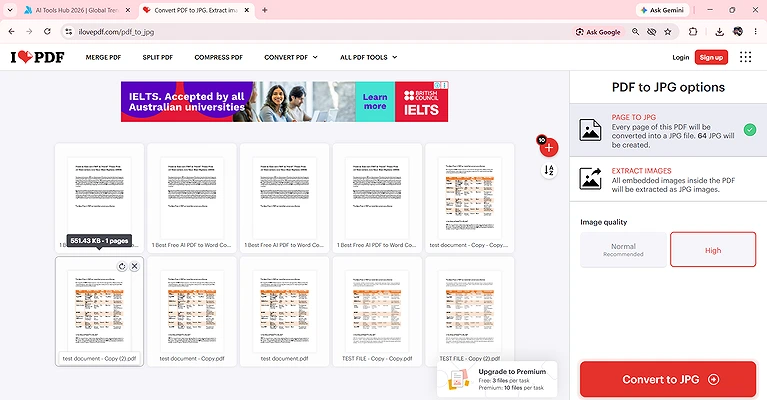Sort files alphabetically with A-Z icon
767x400 pixels.
549,170
